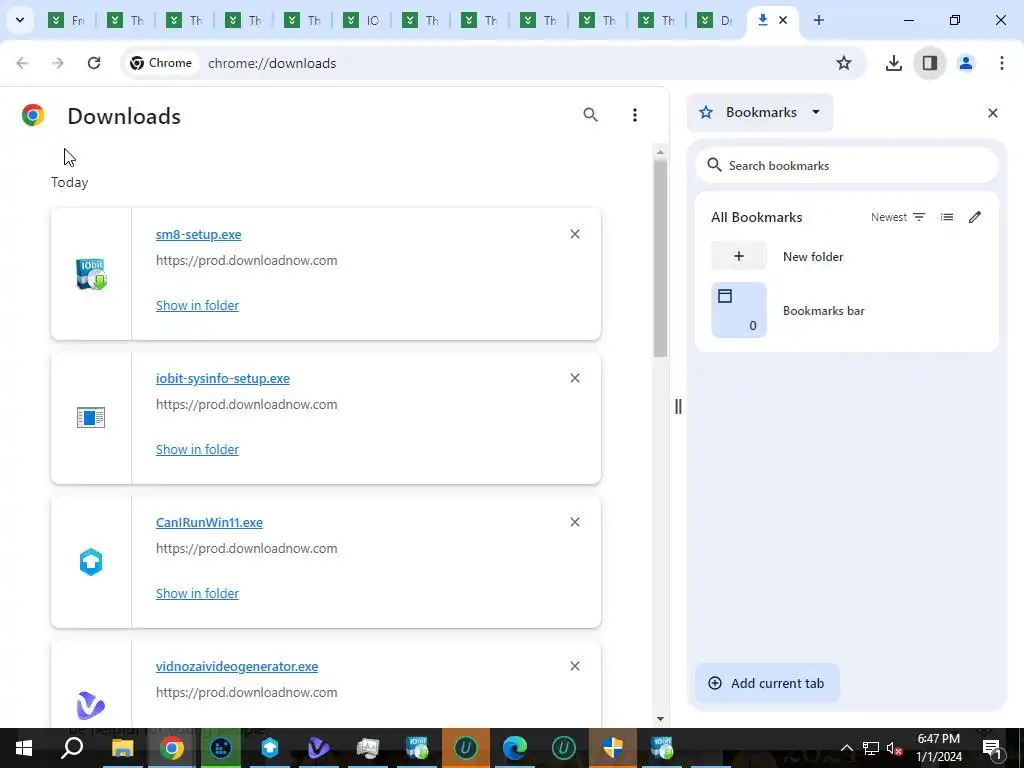Open Microsoft Edge from the taskbar
Viewport: 1024px width, 768px height.
pyautogui.click(x=515, y=748)
